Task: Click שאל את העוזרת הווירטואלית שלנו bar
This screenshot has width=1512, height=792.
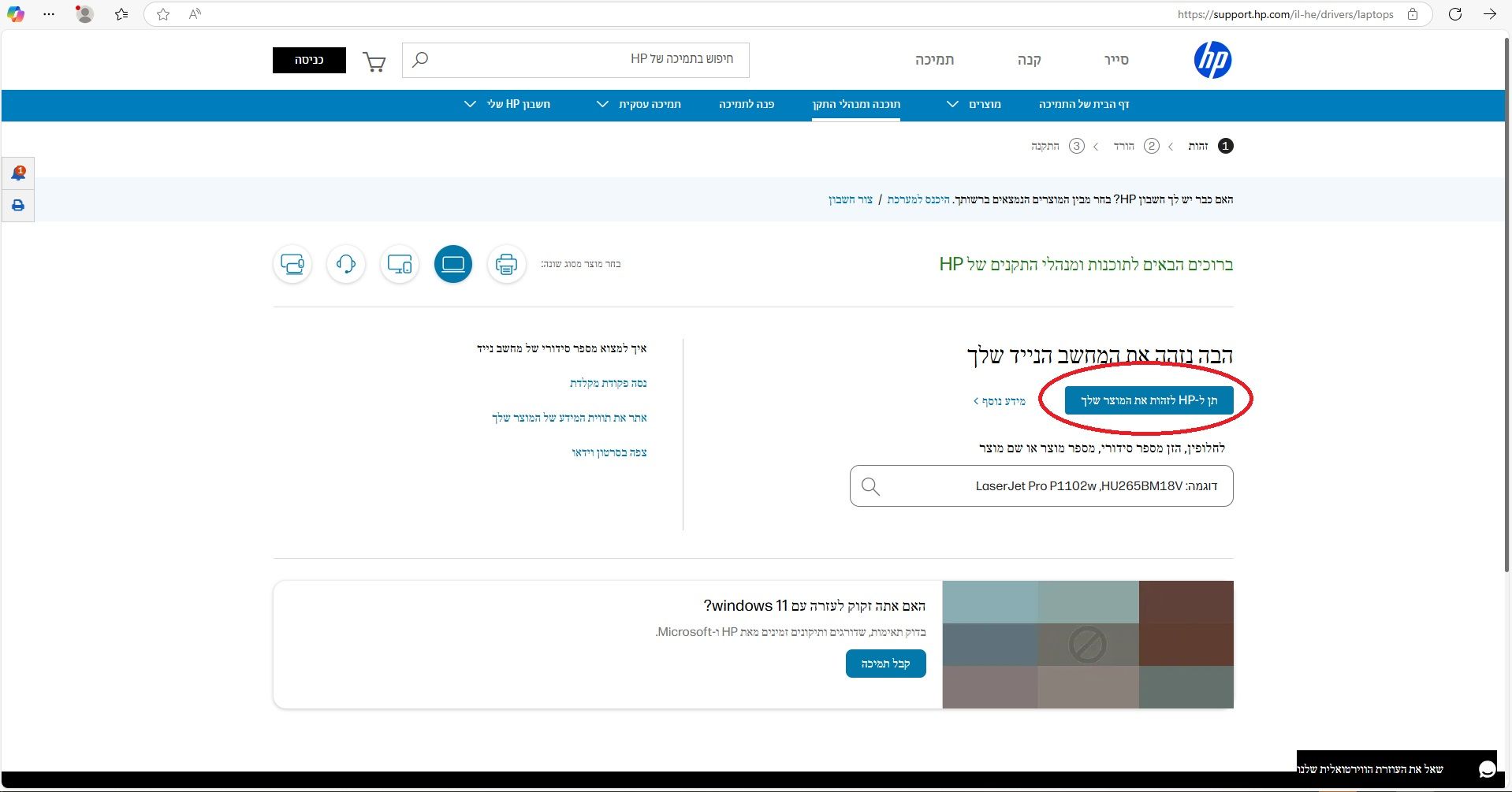Action: (1396, 769)
